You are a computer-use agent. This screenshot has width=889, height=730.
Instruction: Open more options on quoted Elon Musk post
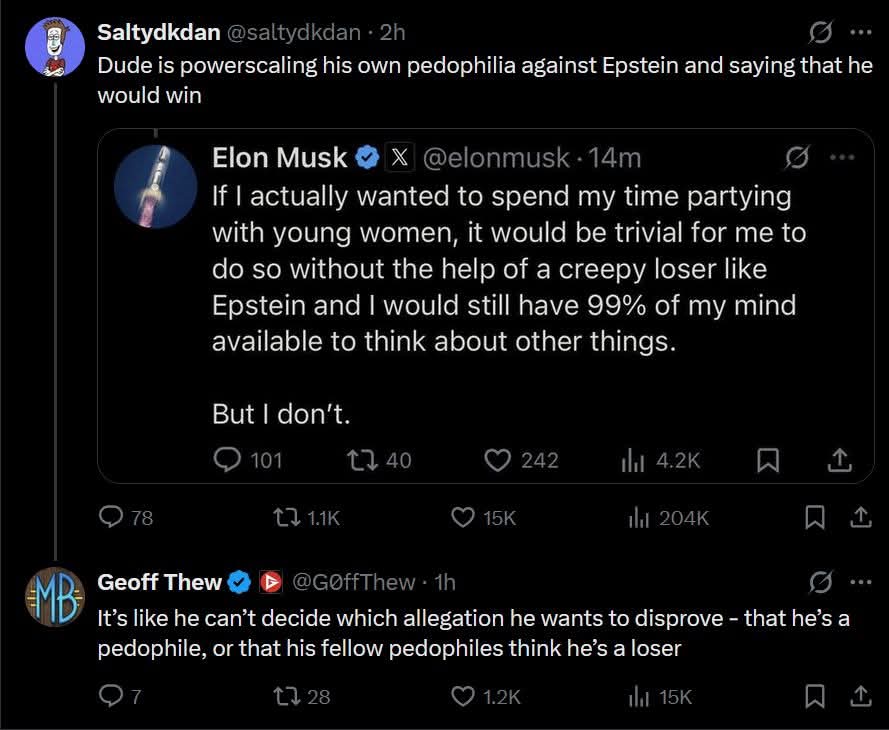842,157
